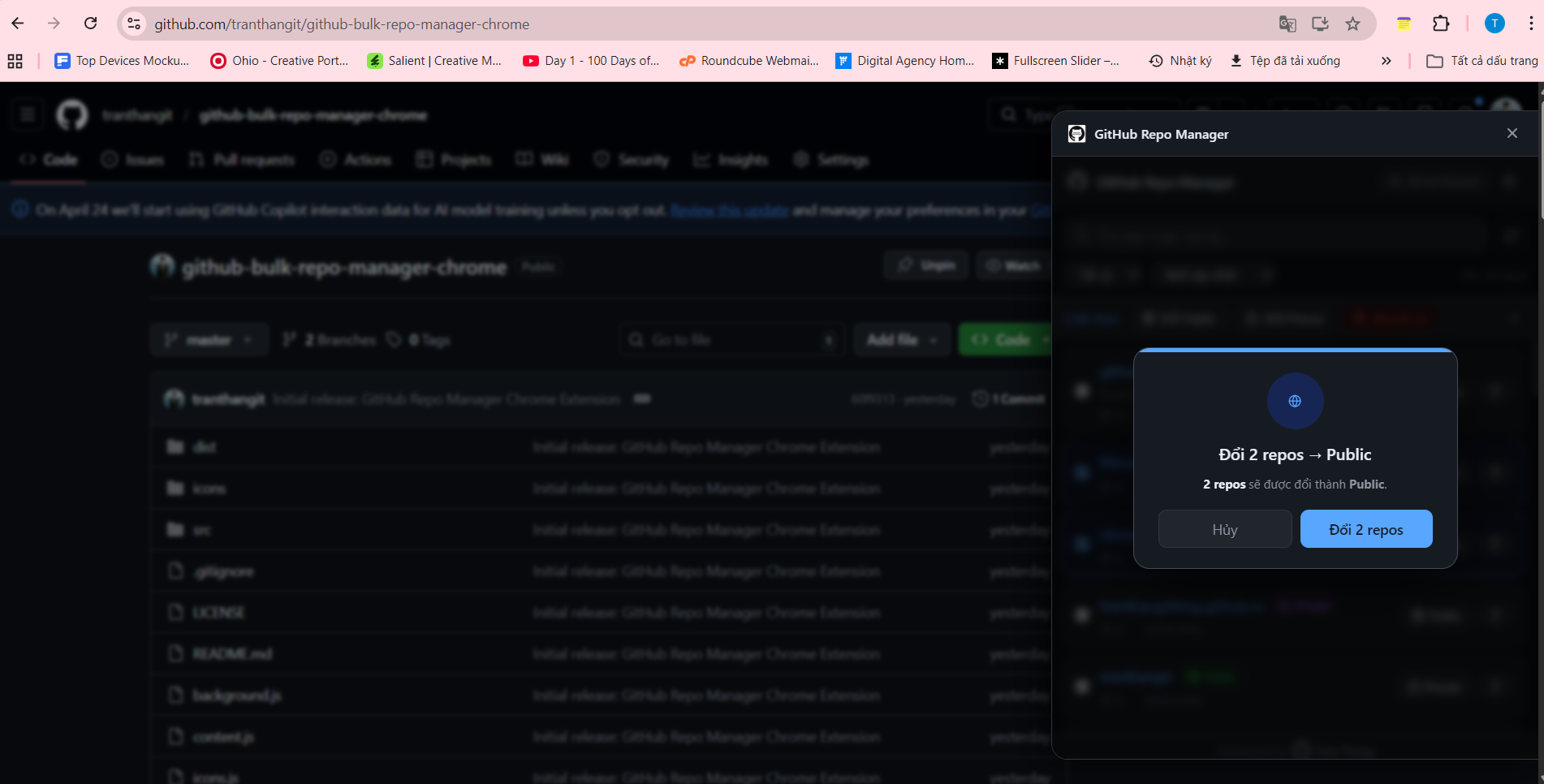This screenshot has height=784, width=1544.
Task: Open the Chrome extensions puzzle icon
Action: click(x=1442, y=24)
